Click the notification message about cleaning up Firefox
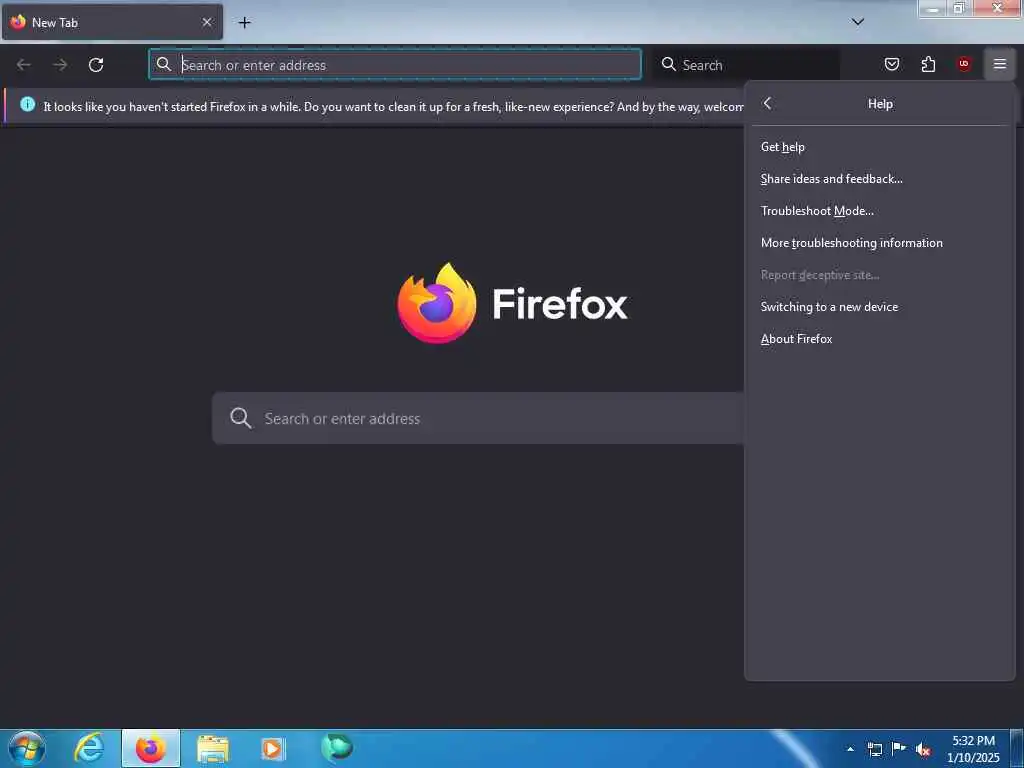The width and height of the screenshot is (1024, 768). click(393, 106)
